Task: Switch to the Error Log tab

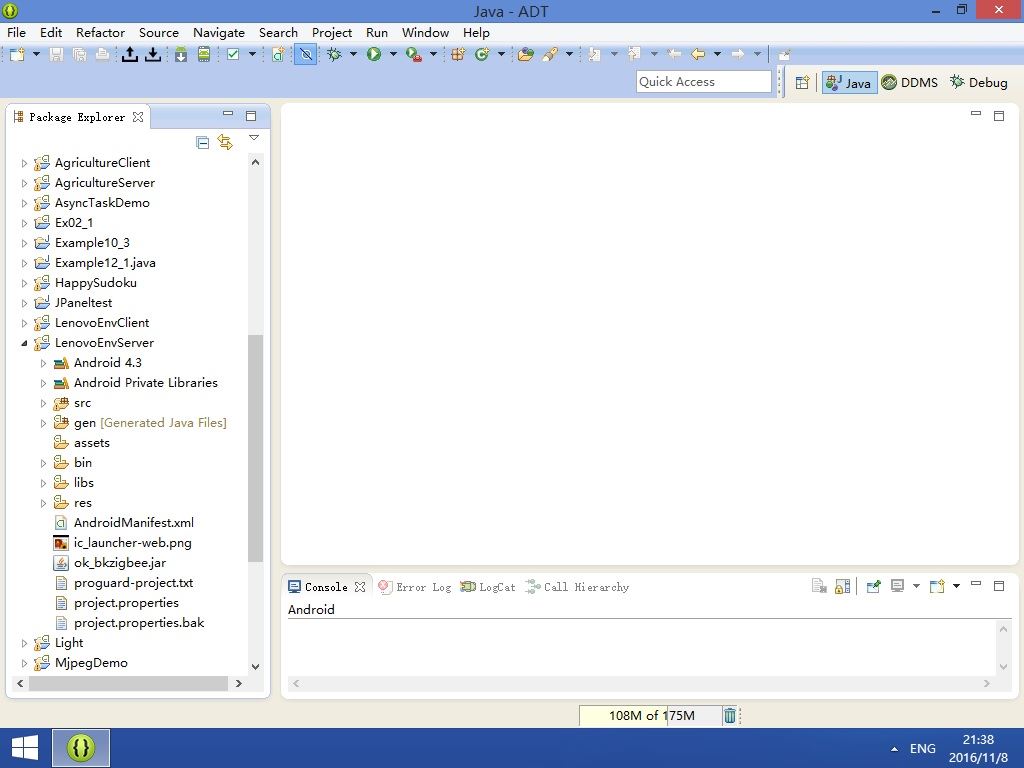Action: point(415,587)
